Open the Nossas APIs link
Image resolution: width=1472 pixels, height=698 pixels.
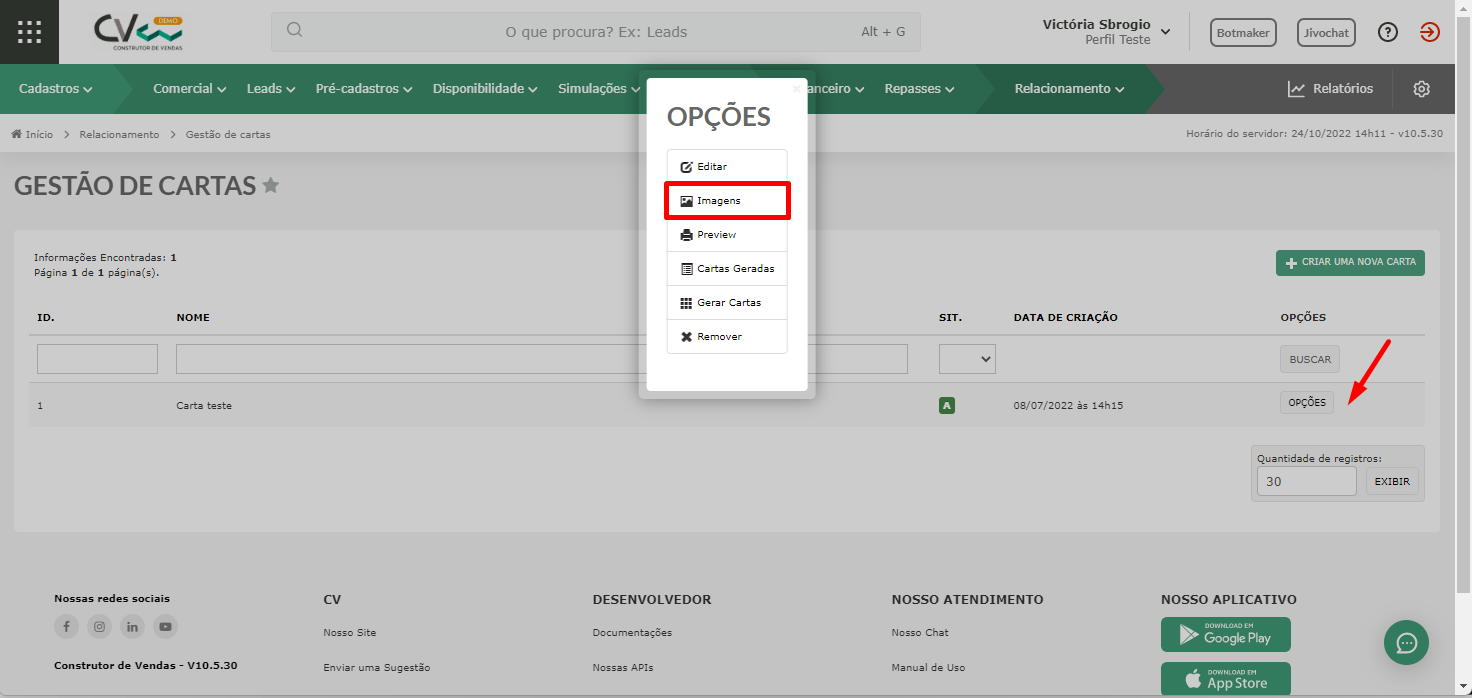coord(623,667)
